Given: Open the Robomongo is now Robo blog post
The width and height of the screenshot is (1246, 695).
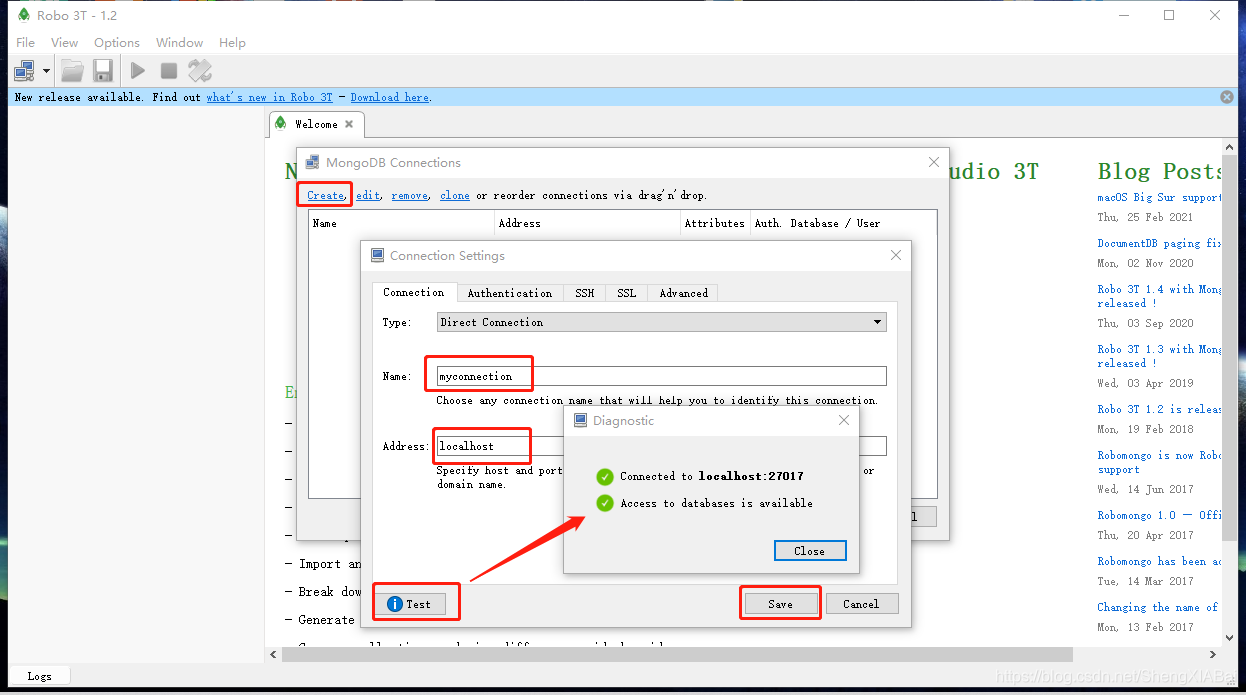Looking at the screenshot, I should 1160,462.
